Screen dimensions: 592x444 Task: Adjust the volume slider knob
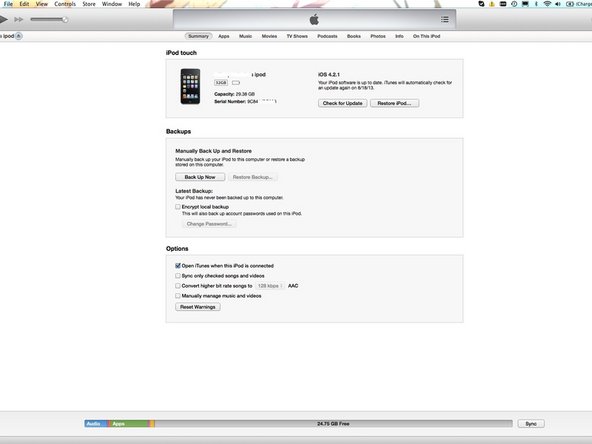(x=65, y=19)
